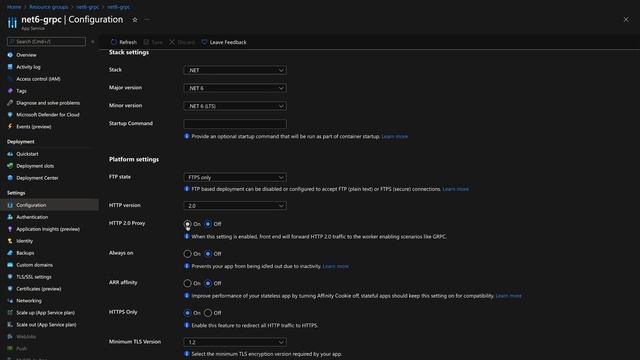The height and width of the screenshot is (360, 640).
Task: Favorite the page with the star icon
Action: 135,20
